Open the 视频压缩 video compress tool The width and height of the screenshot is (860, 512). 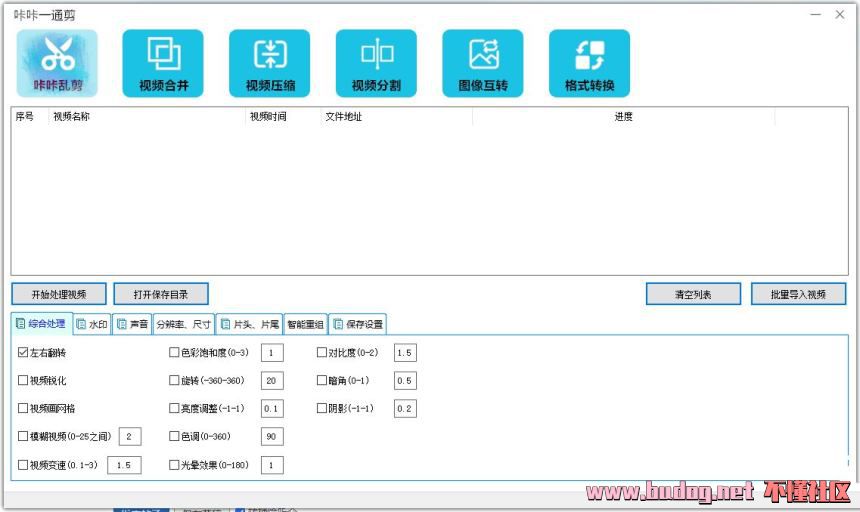(x=269, y=62)
